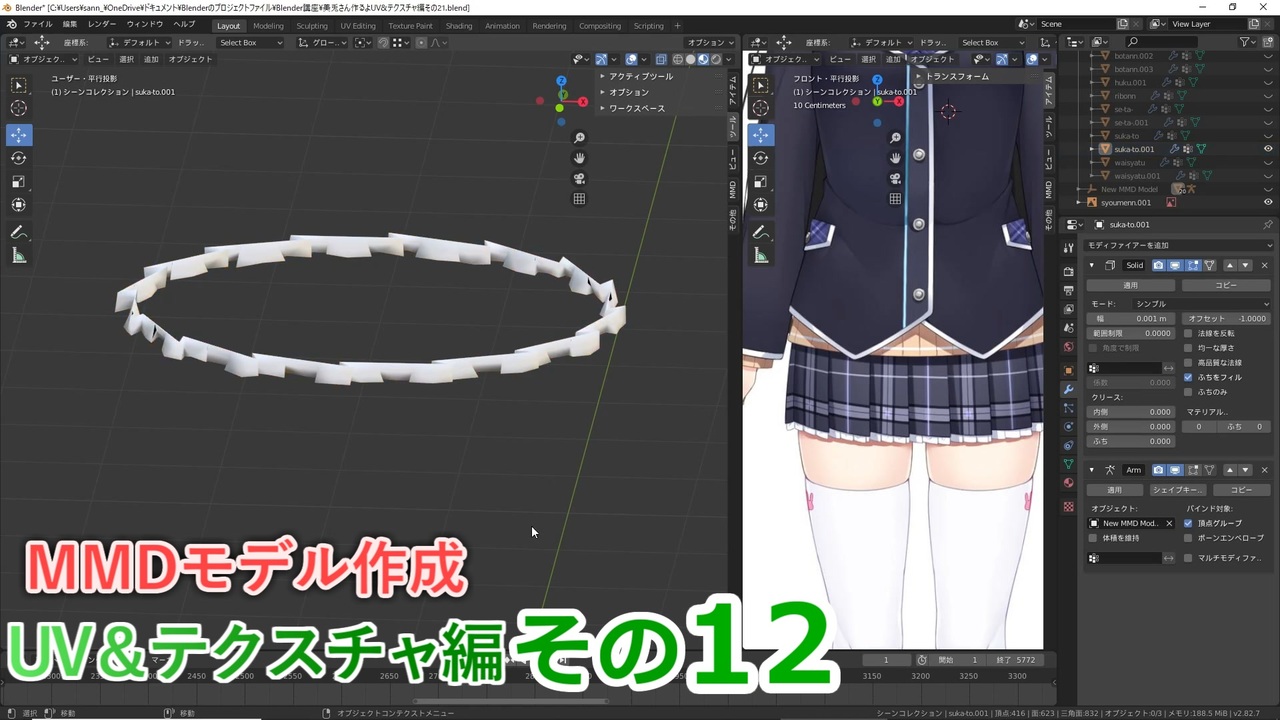Viewport: 1280px width, 720px height.
Task: Click the frame number field in the timeline
Action: pyautogui.click(x=885, y=659)
